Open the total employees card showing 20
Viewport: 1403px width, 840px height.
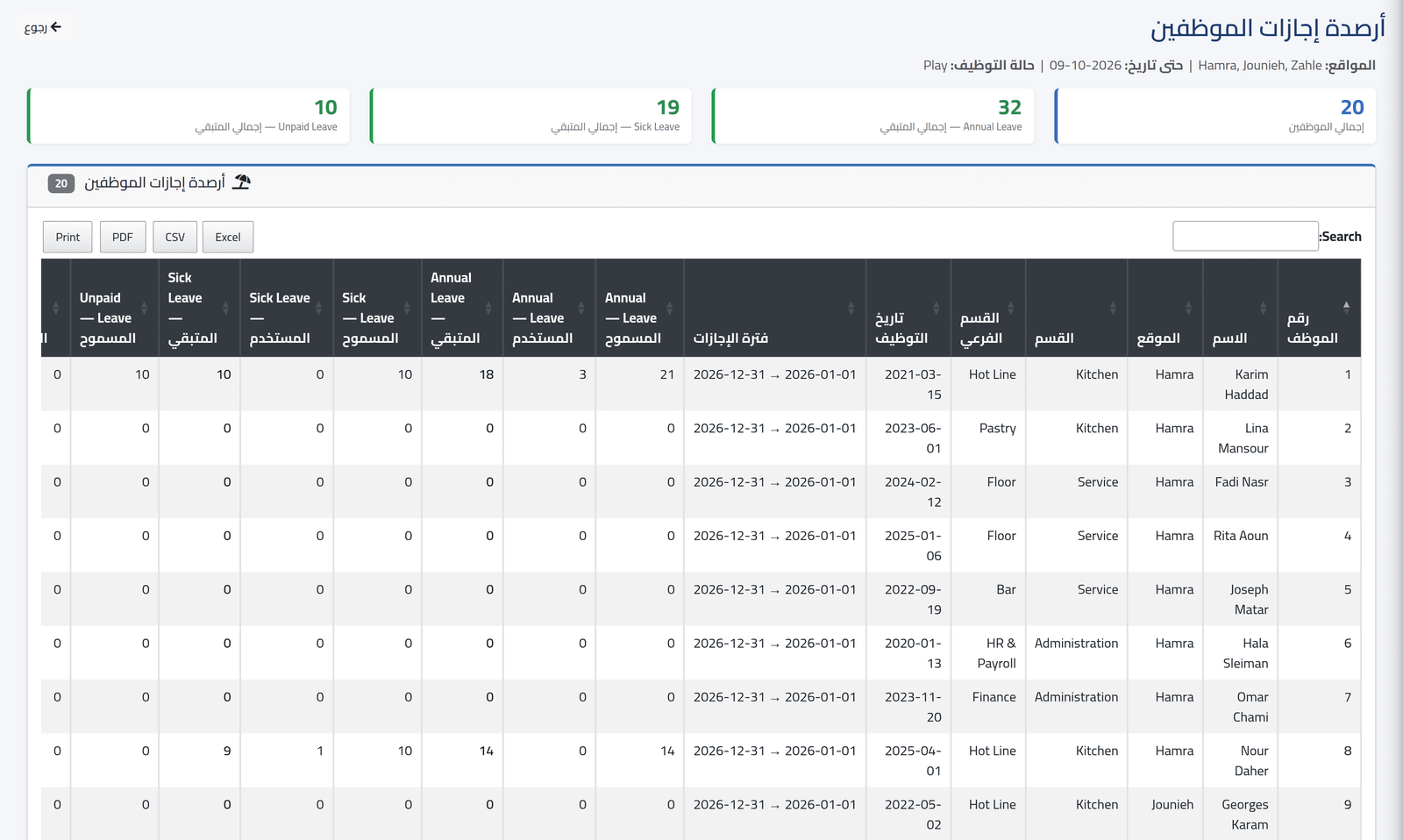[x=1214, y=116]
